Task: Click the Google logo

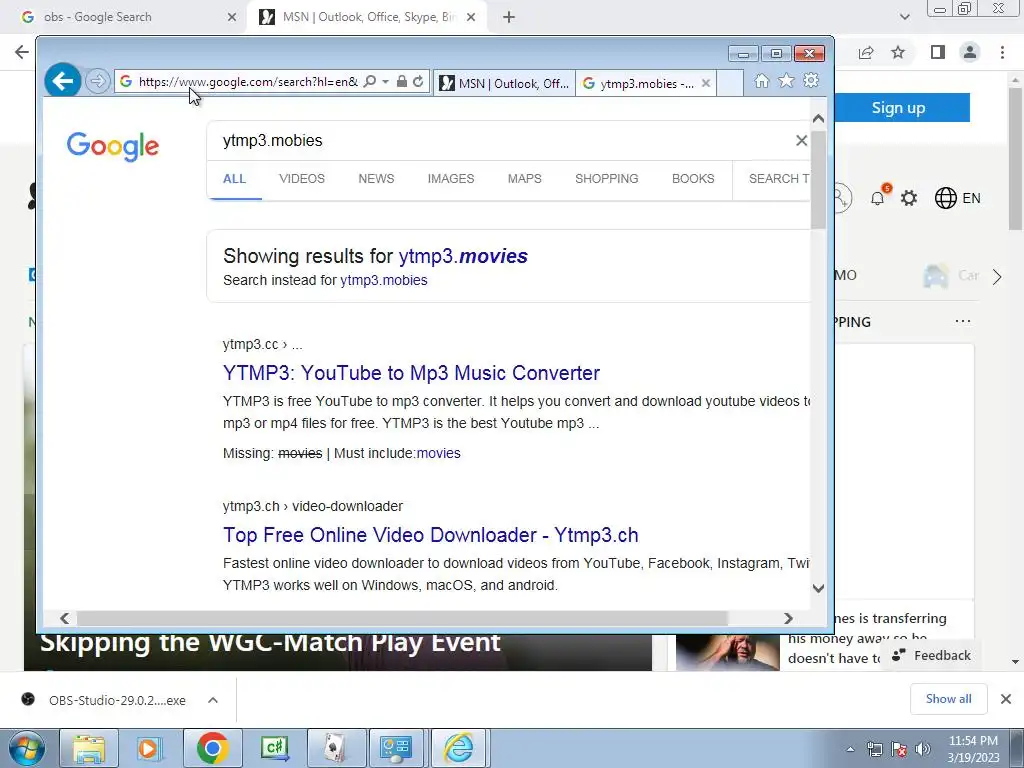Action: point(112,146)
